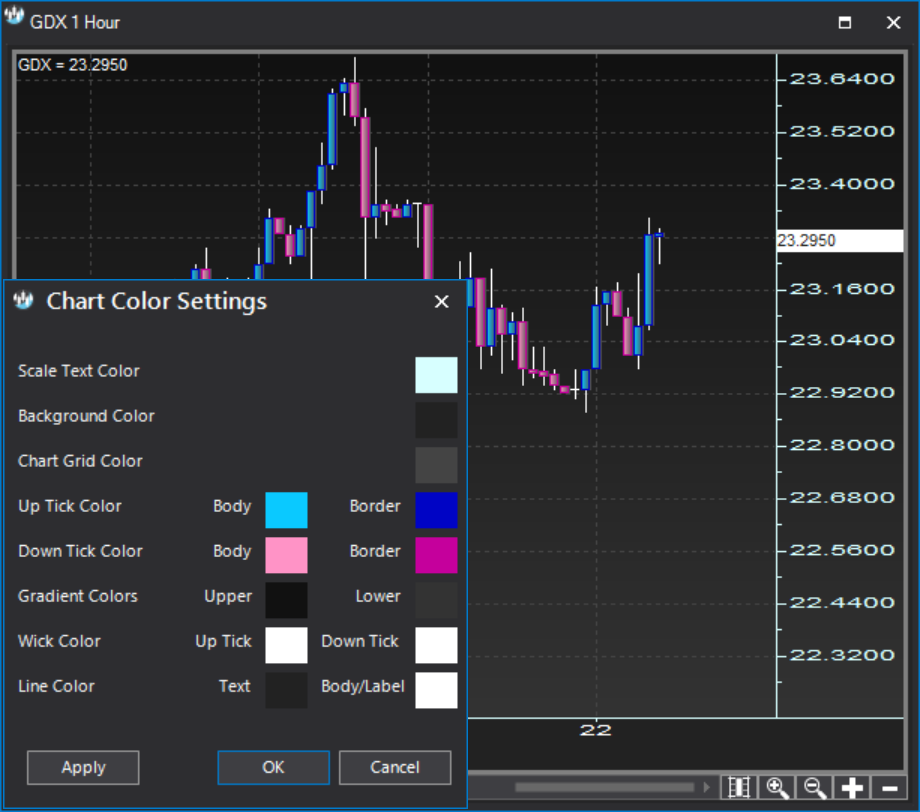The image size is (920, 812).
Task: Change the Down Tick Body pink swatch
Action: tap(286, 555)
